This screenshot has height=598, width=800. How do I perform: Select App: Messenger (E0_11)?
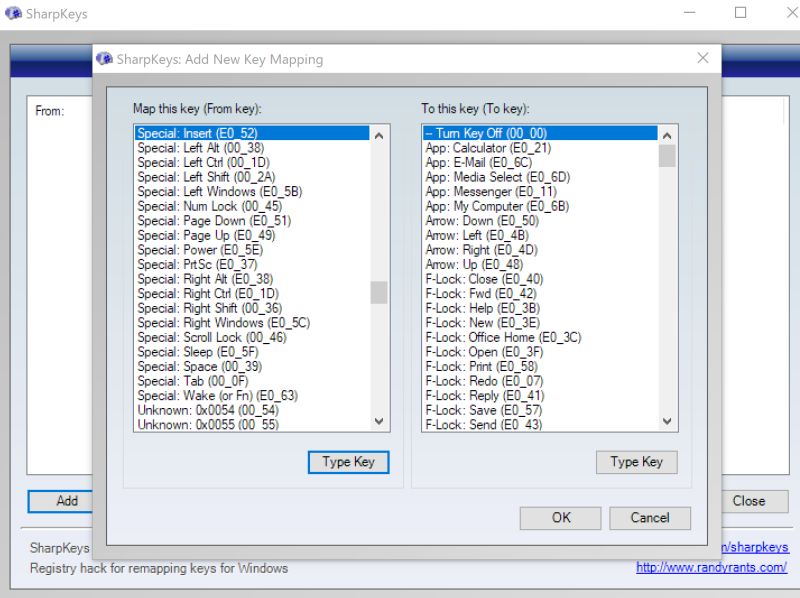[x=540, y=191]
